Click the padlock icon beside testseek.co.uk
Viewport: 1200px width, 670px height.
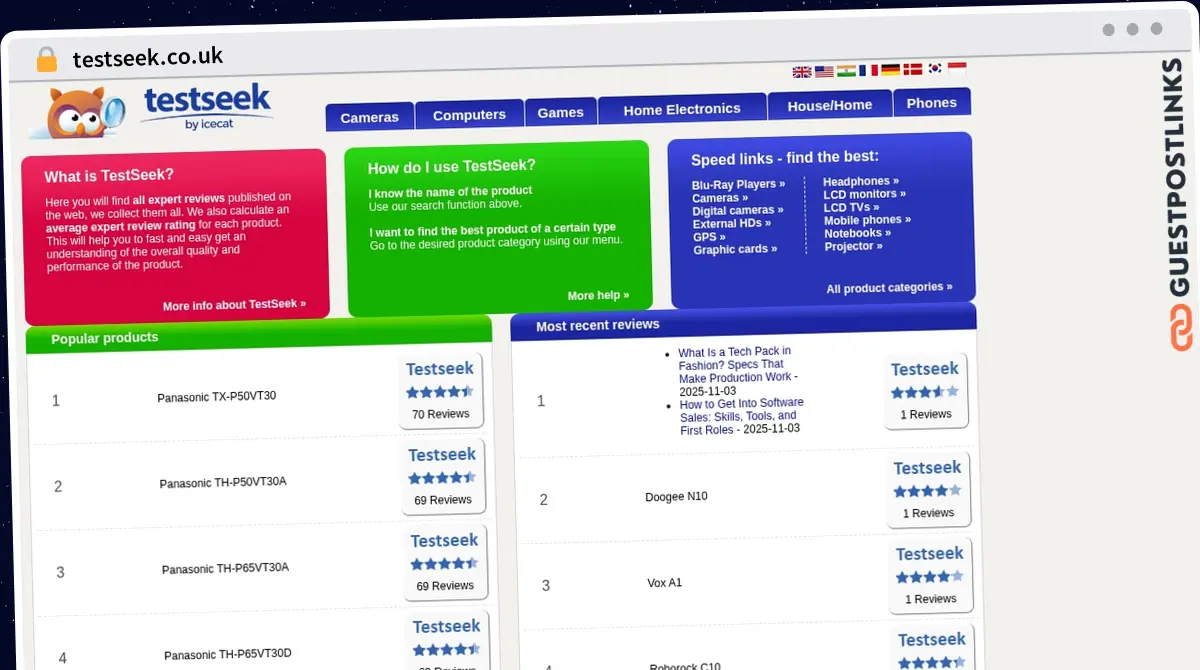pyautogui.click(x=47, y=60)
